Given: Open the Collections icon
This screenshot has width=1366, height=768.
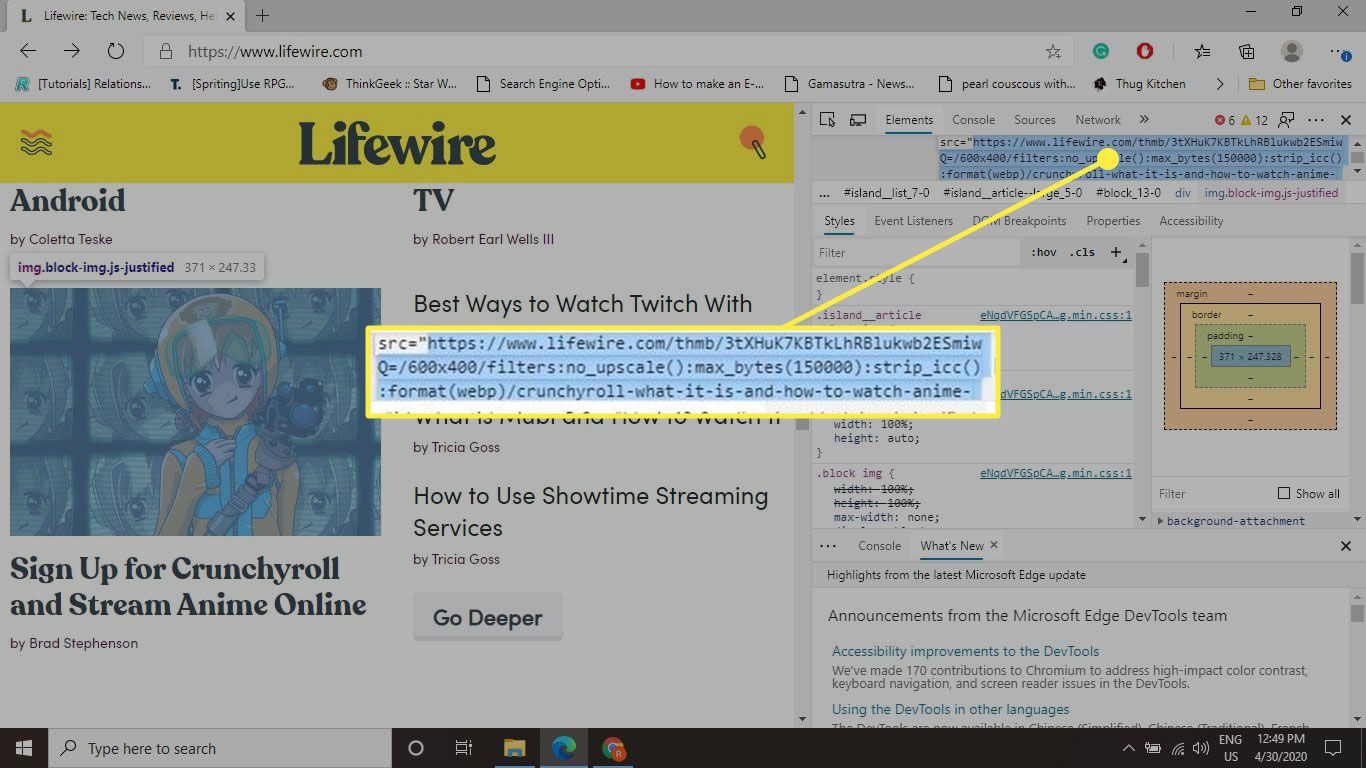Looking at the screenshot, I should tap(1247, 51).
